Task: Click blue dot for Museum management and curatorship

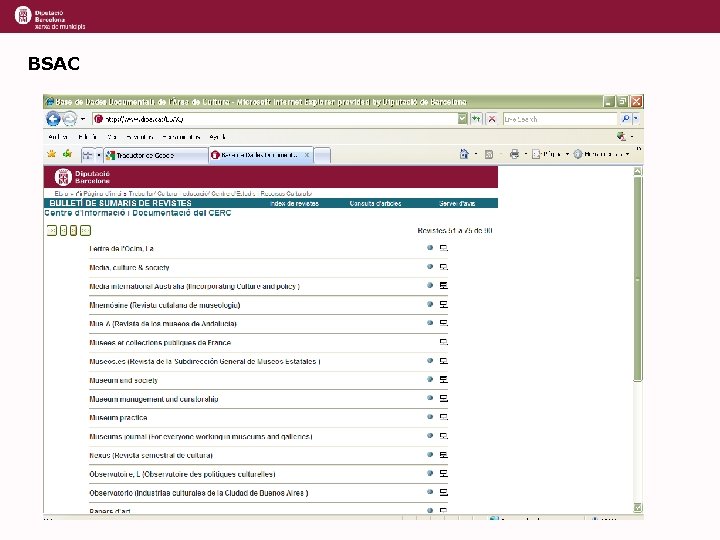Action: click(x=430, y=398)
